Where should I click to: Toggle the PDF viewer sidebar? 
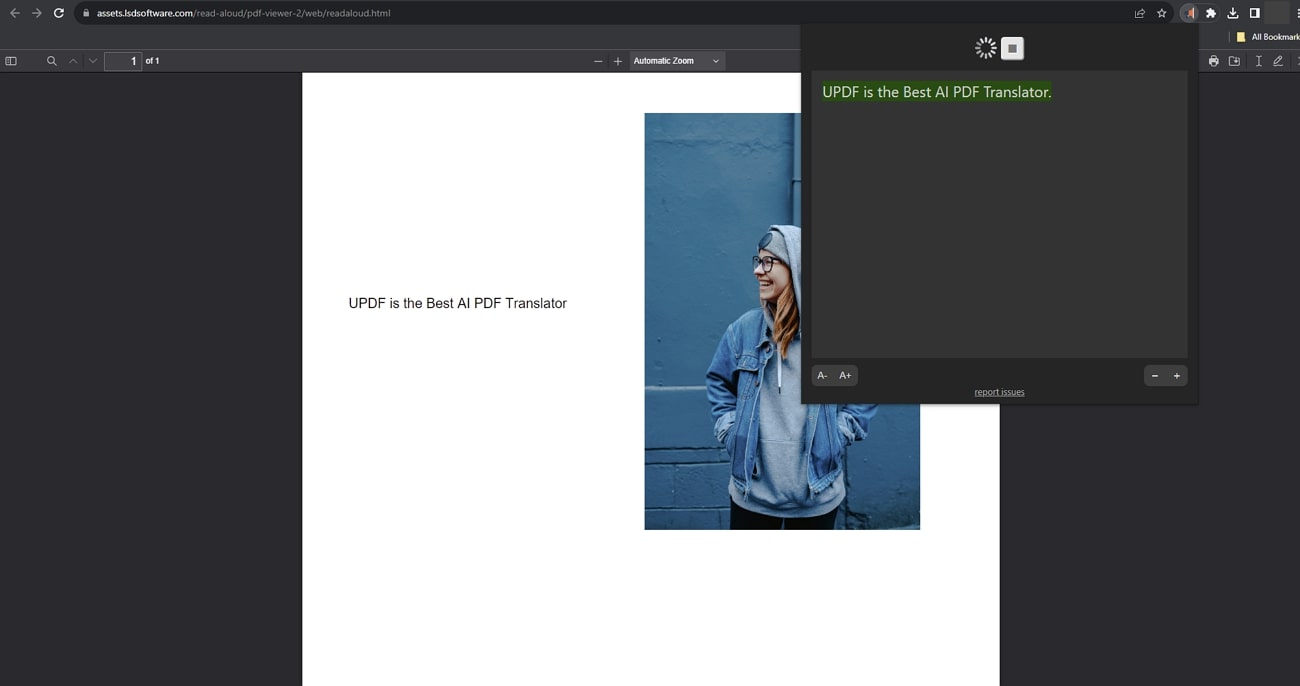[x=11, y=61]
